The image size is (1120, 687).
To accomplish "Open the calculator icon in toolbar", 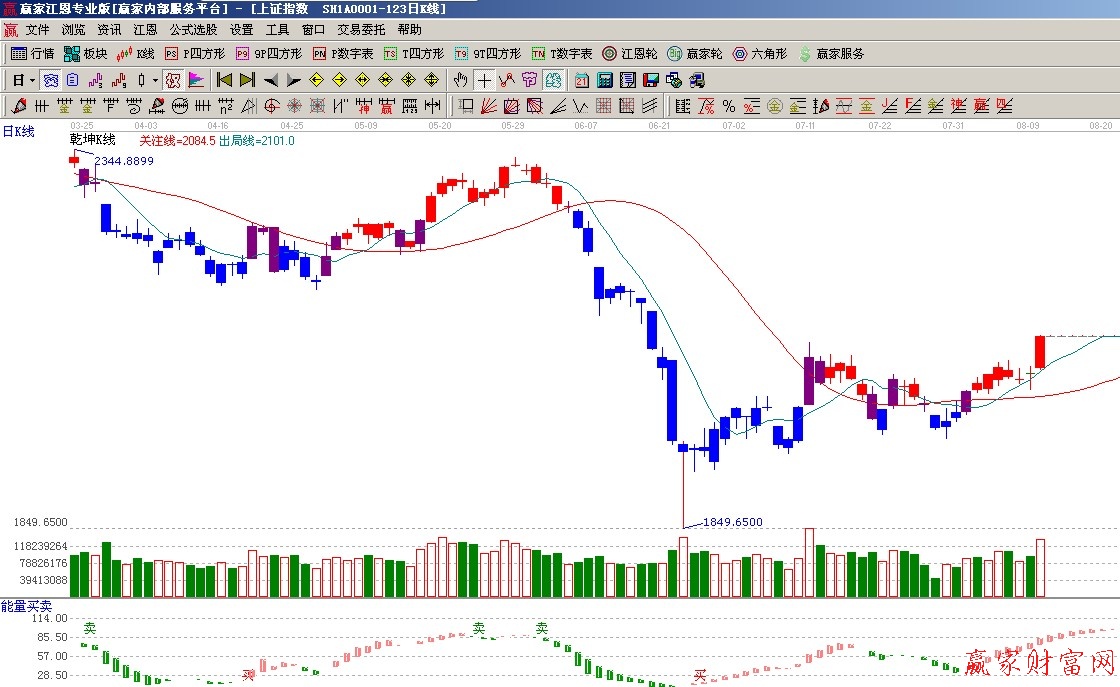I will pos(605,80).
